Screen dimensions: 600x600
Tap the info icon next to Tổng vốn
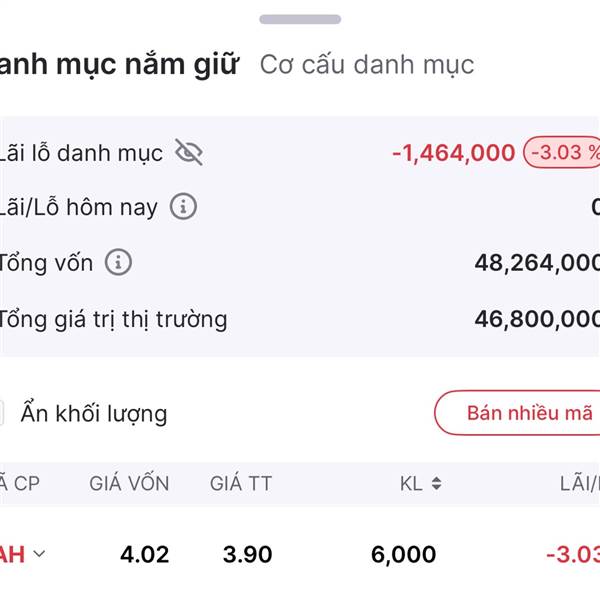(x=118, y=263)
